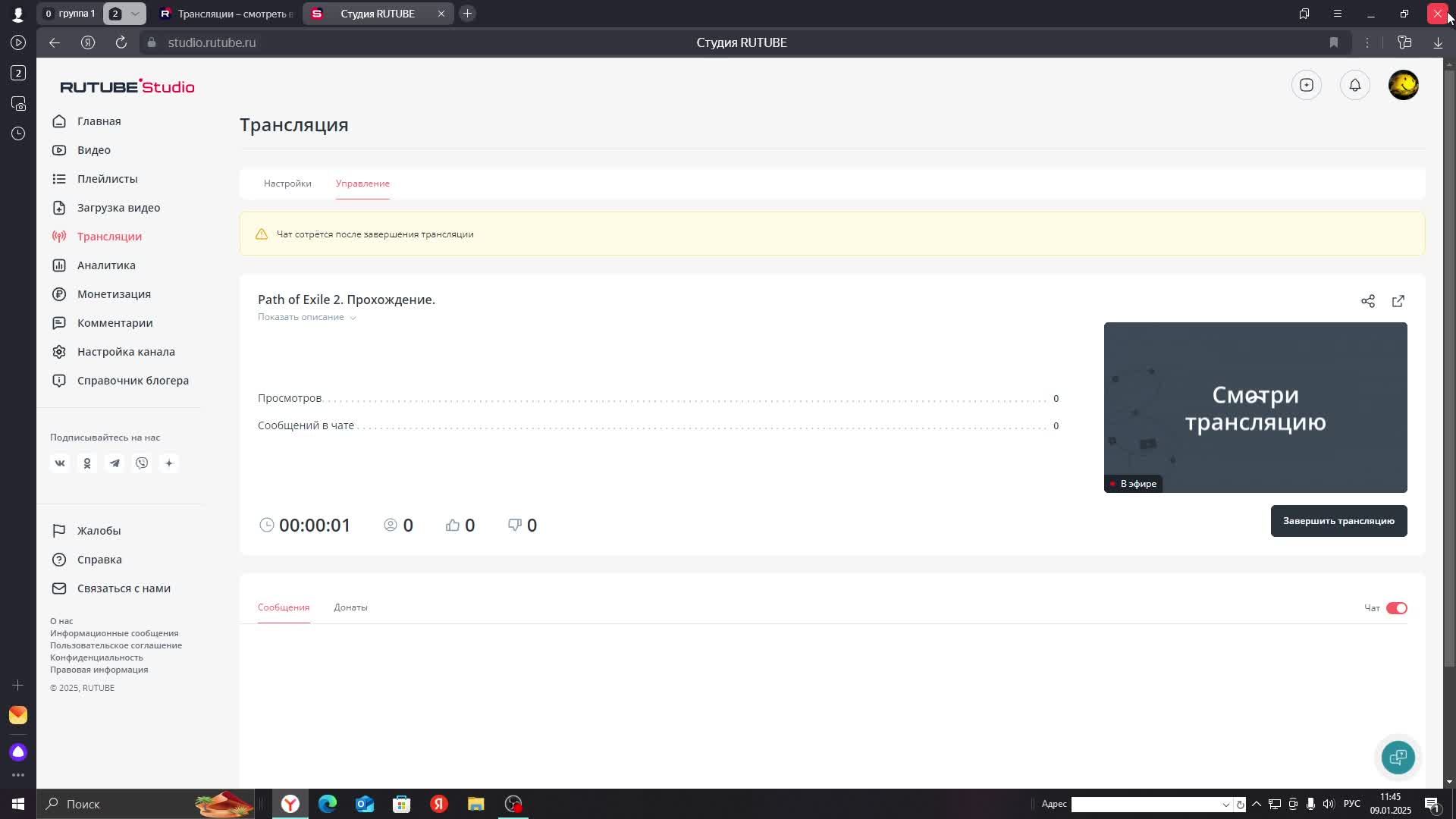The width and height of the screenshot is (1456, 819).
Task: Open Конфиденциальность link
Action: pos(96,657)
